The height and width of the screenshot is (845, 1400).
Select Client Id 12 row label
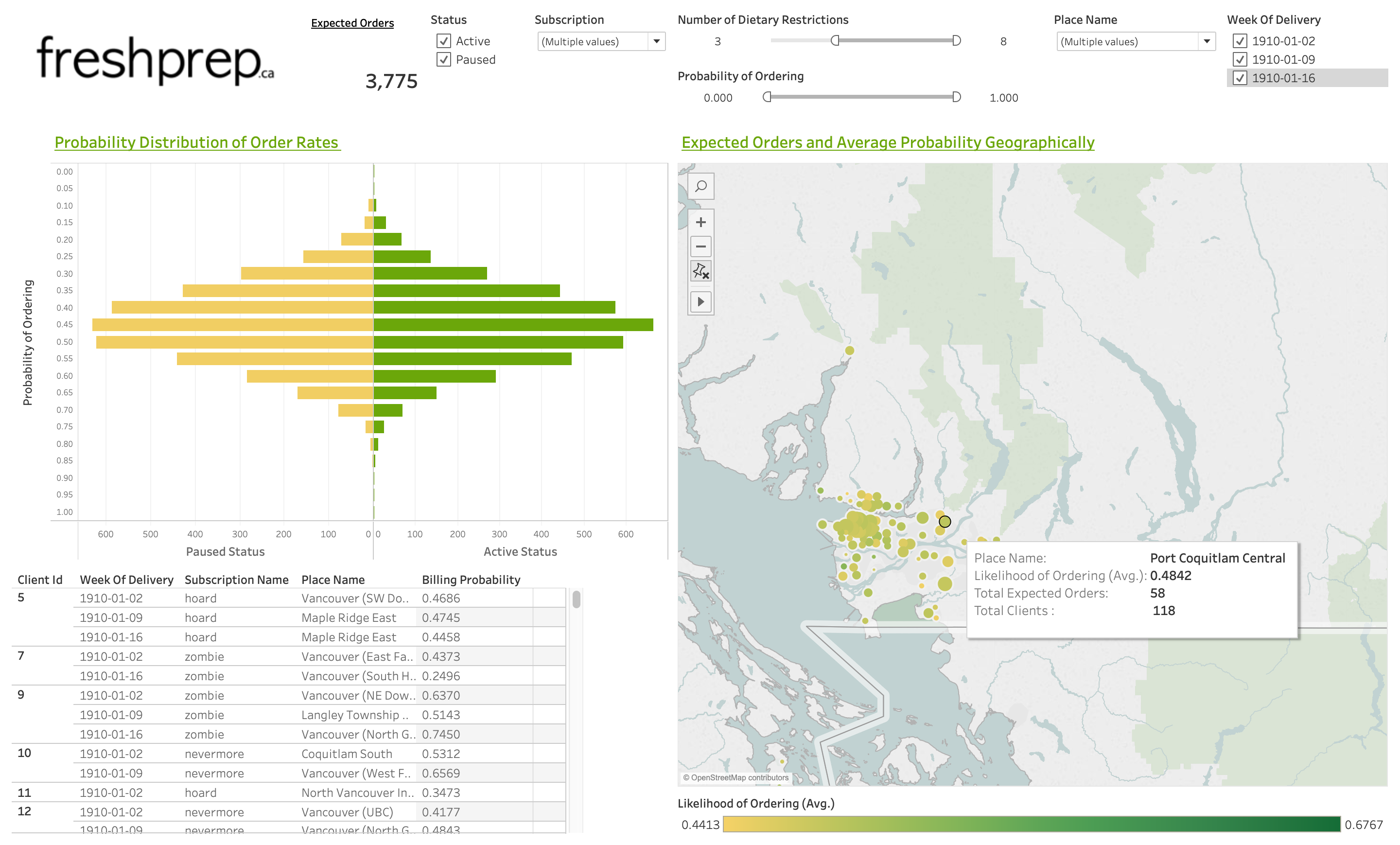click(x=24, y=811)
